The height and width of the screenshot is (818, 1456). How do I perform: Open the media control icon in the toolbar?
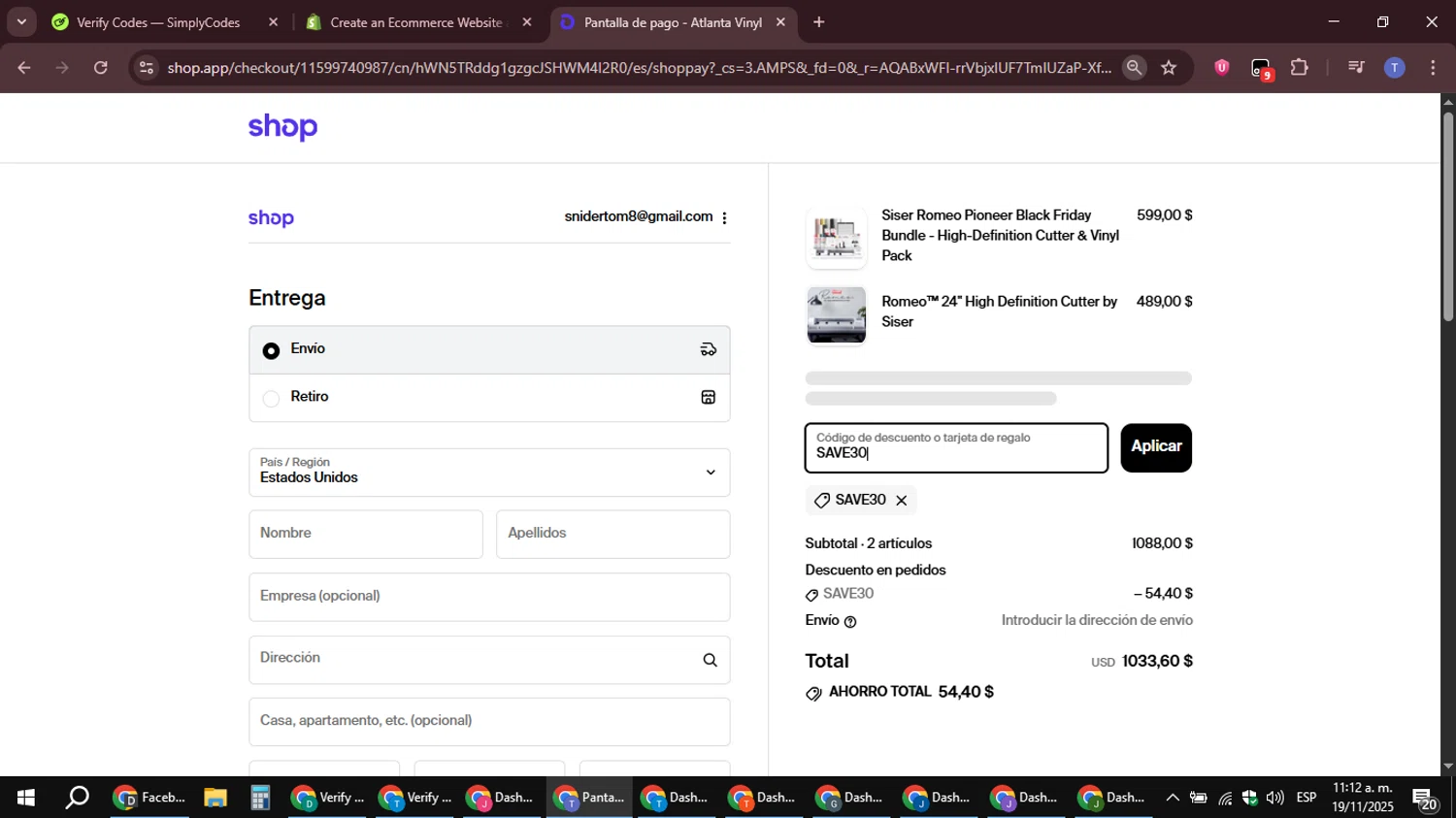tap(1356, 68)
